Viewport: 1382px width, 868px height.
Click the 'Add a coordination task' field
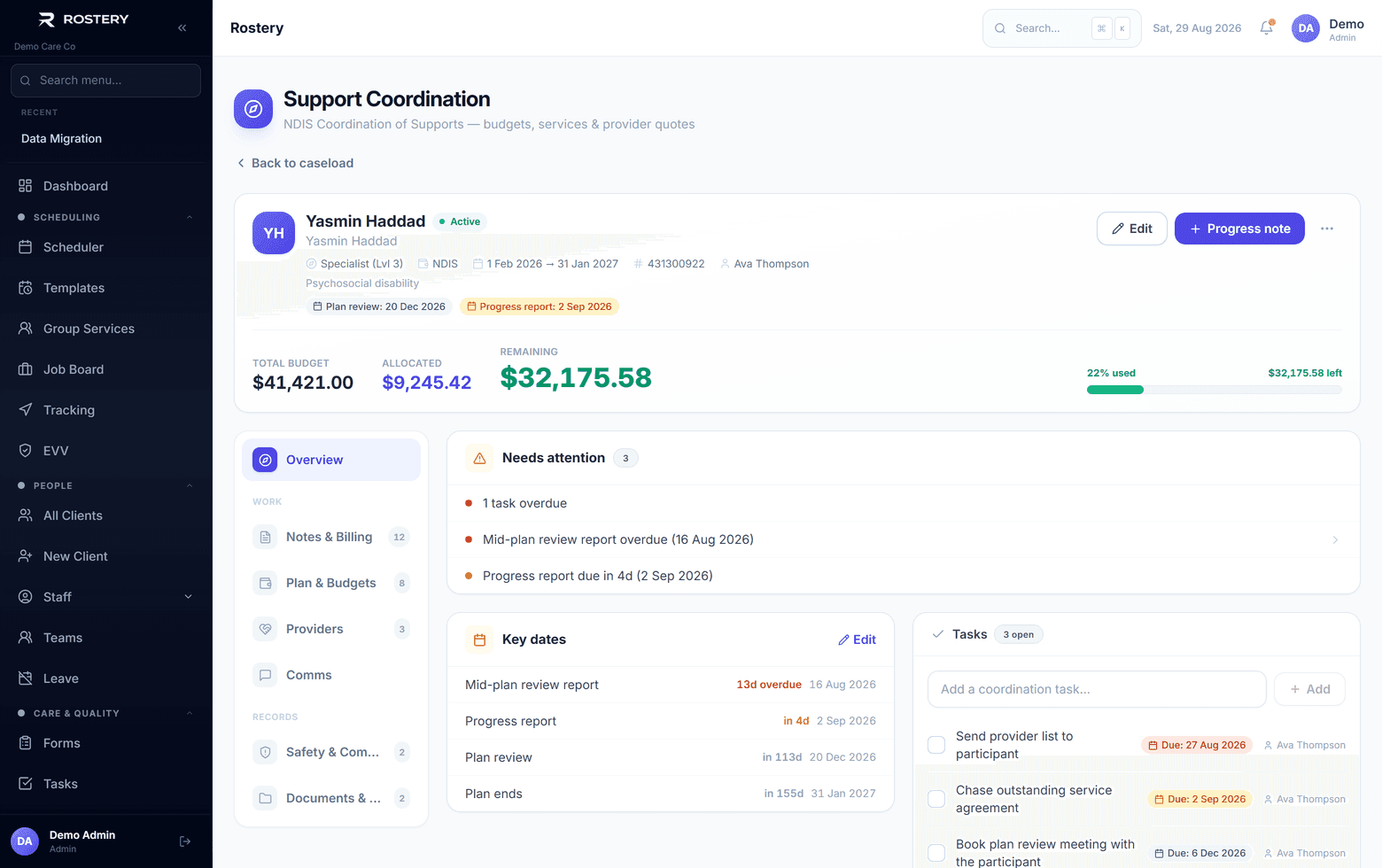1097,689
